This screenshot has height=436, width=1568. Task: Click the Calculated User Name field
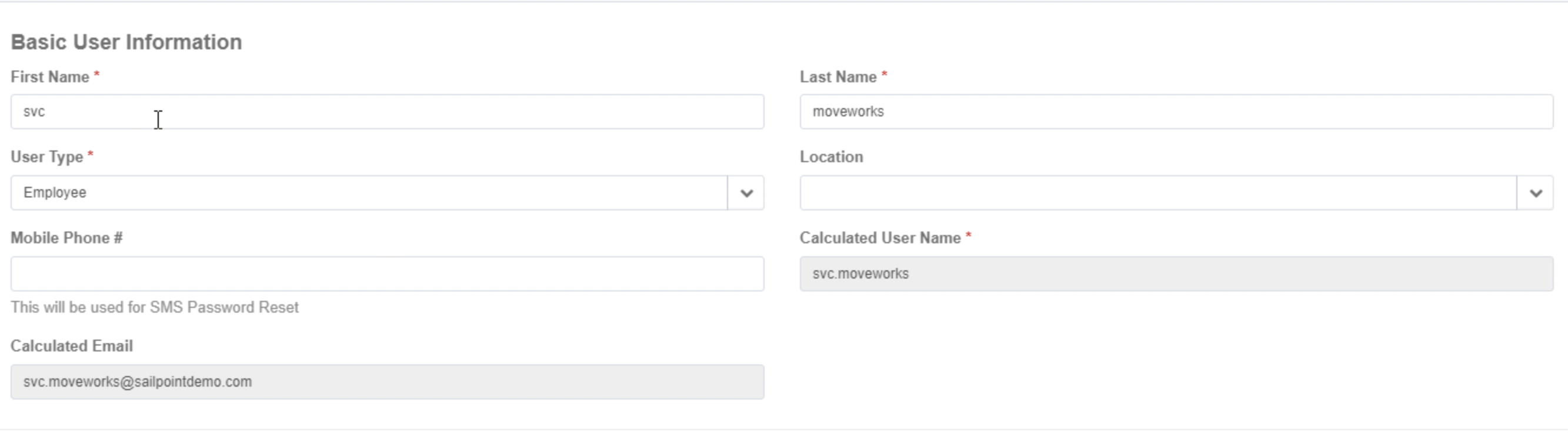(1176, 274)
